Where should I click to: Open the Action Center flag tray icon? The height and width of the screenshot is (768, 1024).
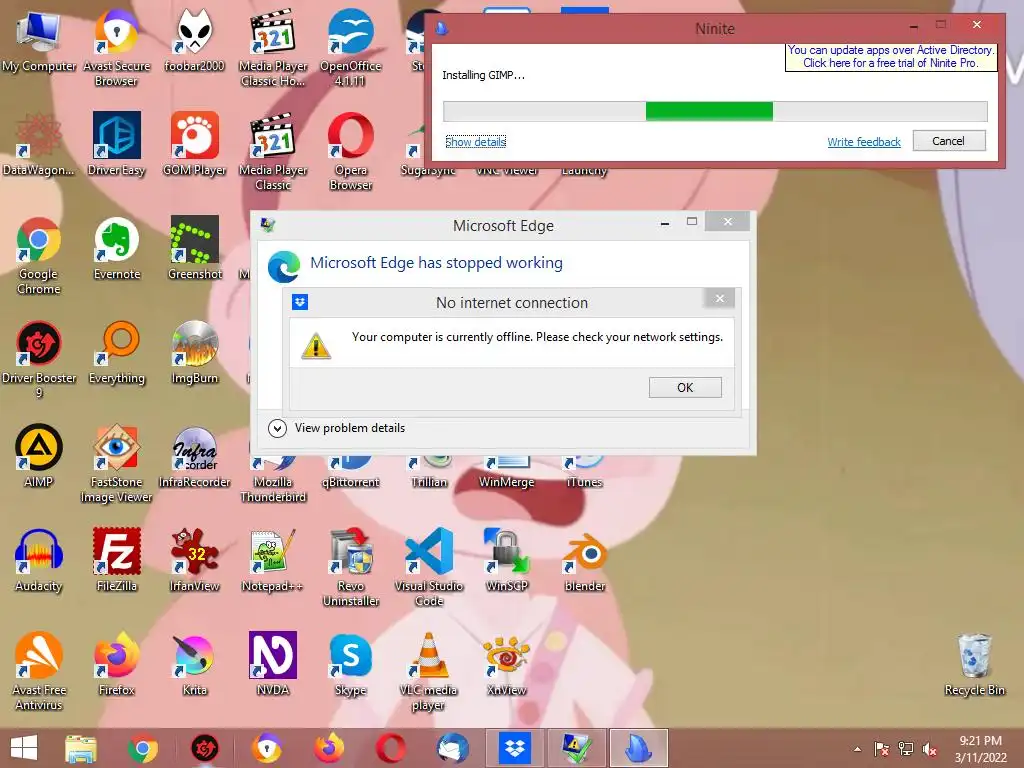pos(882,750)
